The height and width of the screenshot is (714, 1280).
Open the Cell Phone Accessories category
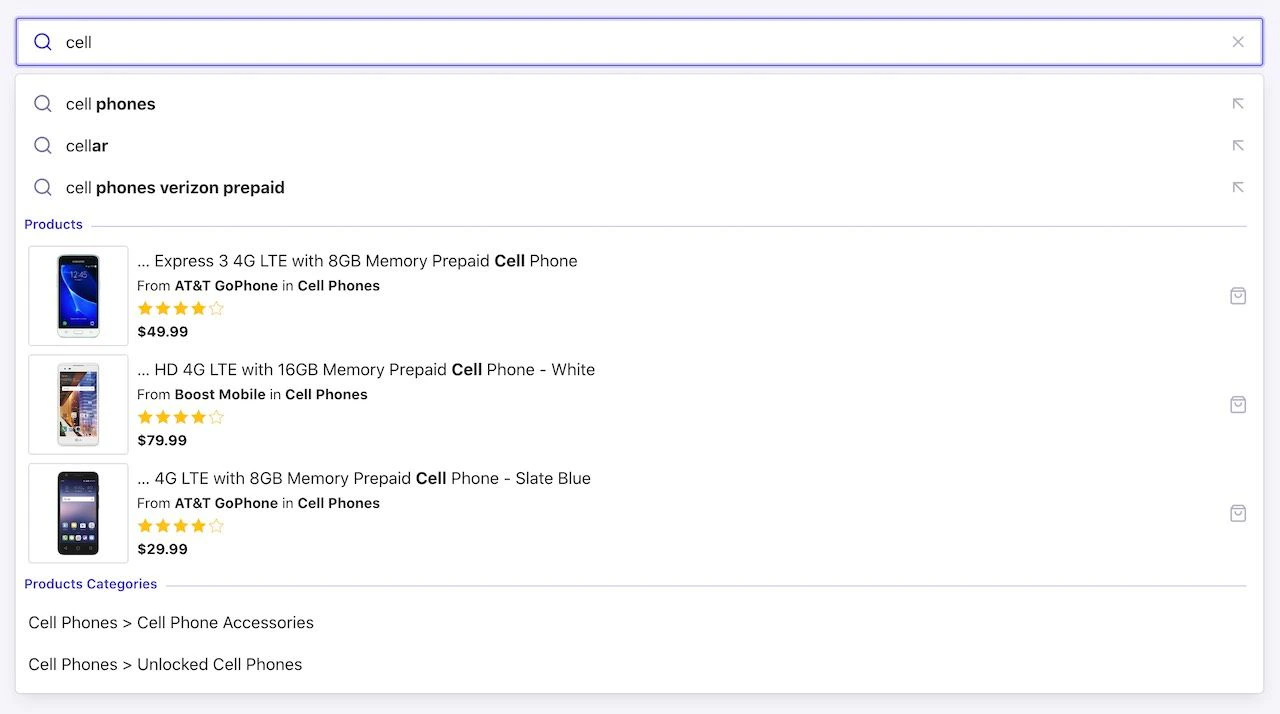click(x=170, y=622)
